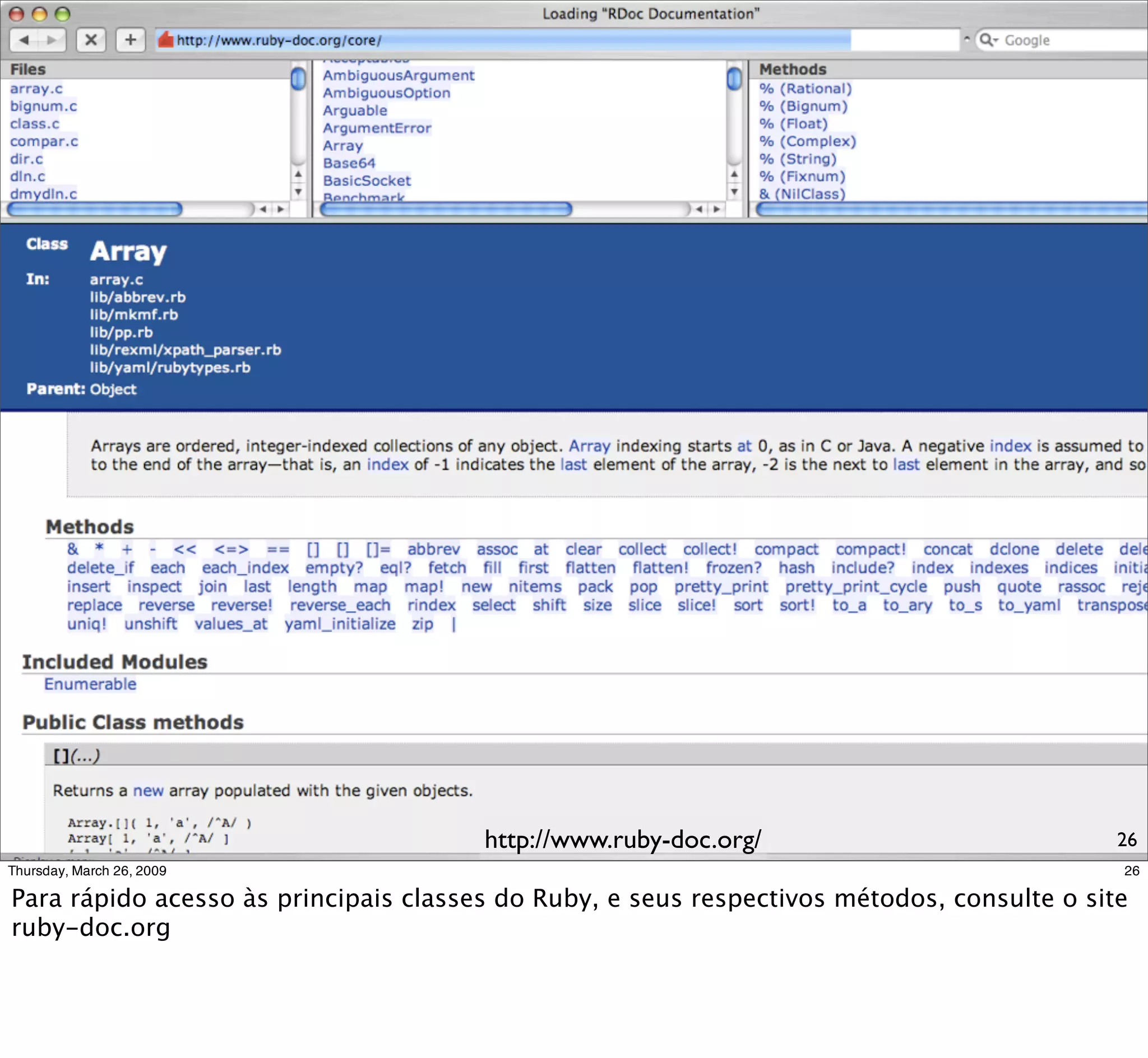This screenshot has height=1058, width=1148.
Task: Jump to the pretty_print_cycle method
Action: 856,587
